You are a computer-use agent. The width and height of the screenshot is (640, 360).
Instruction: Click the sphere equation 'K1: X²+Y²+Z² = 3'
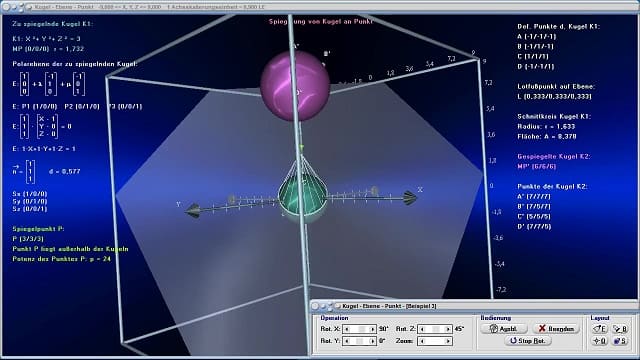tap(46, 39)
